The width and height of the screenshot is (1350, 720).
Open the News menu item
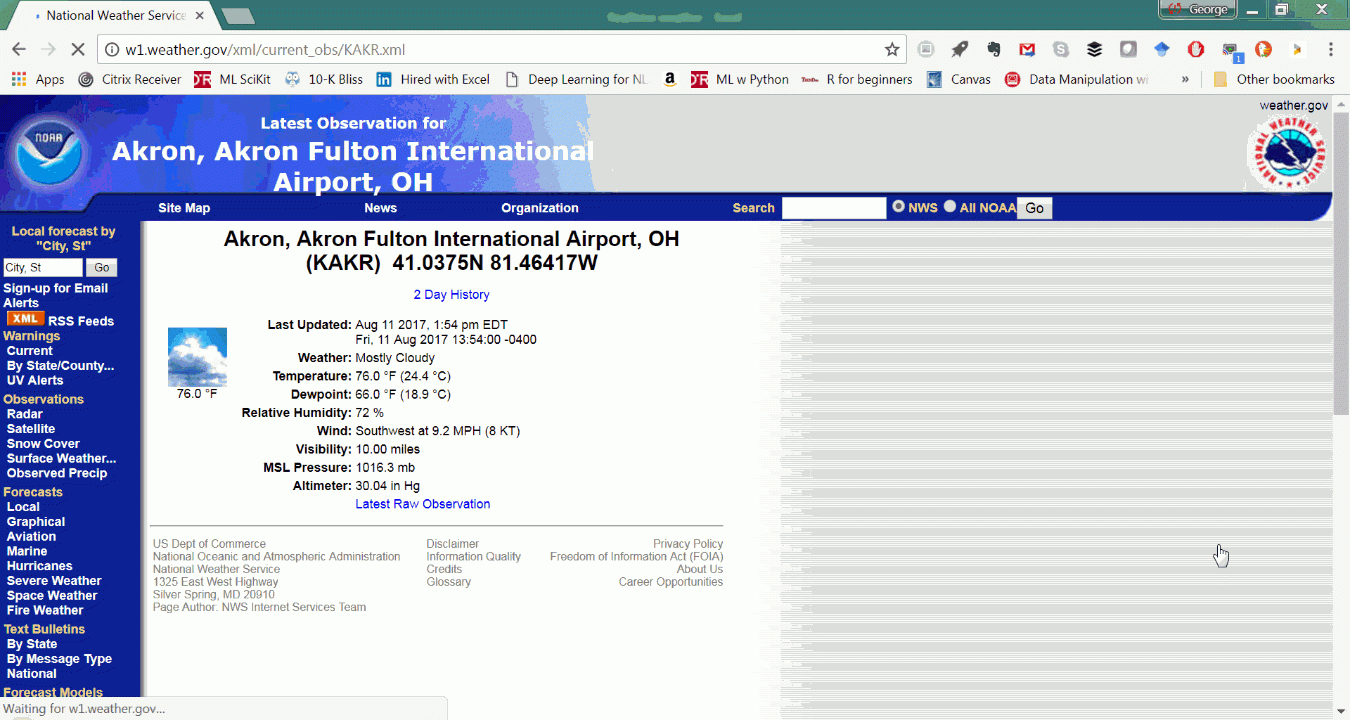pos(380,208)
